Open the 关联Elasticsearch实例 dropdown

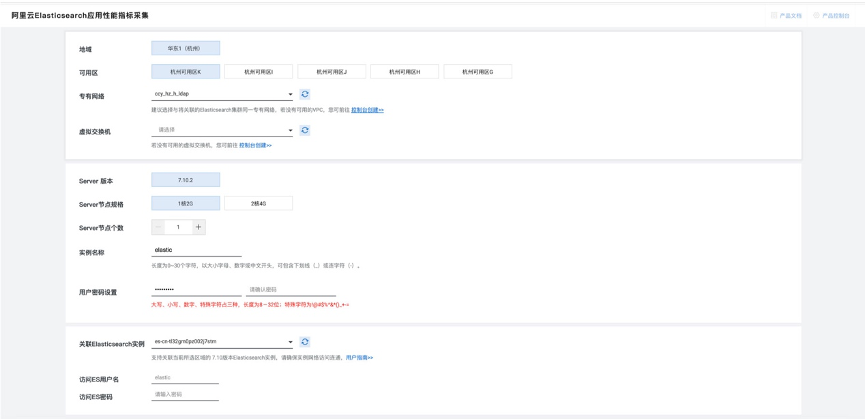pyautogui.click(x=222, y=342)
